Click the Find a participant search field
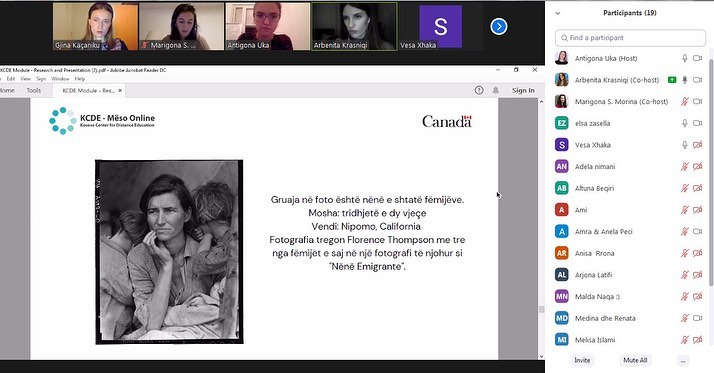 click(x=630, y=38)
